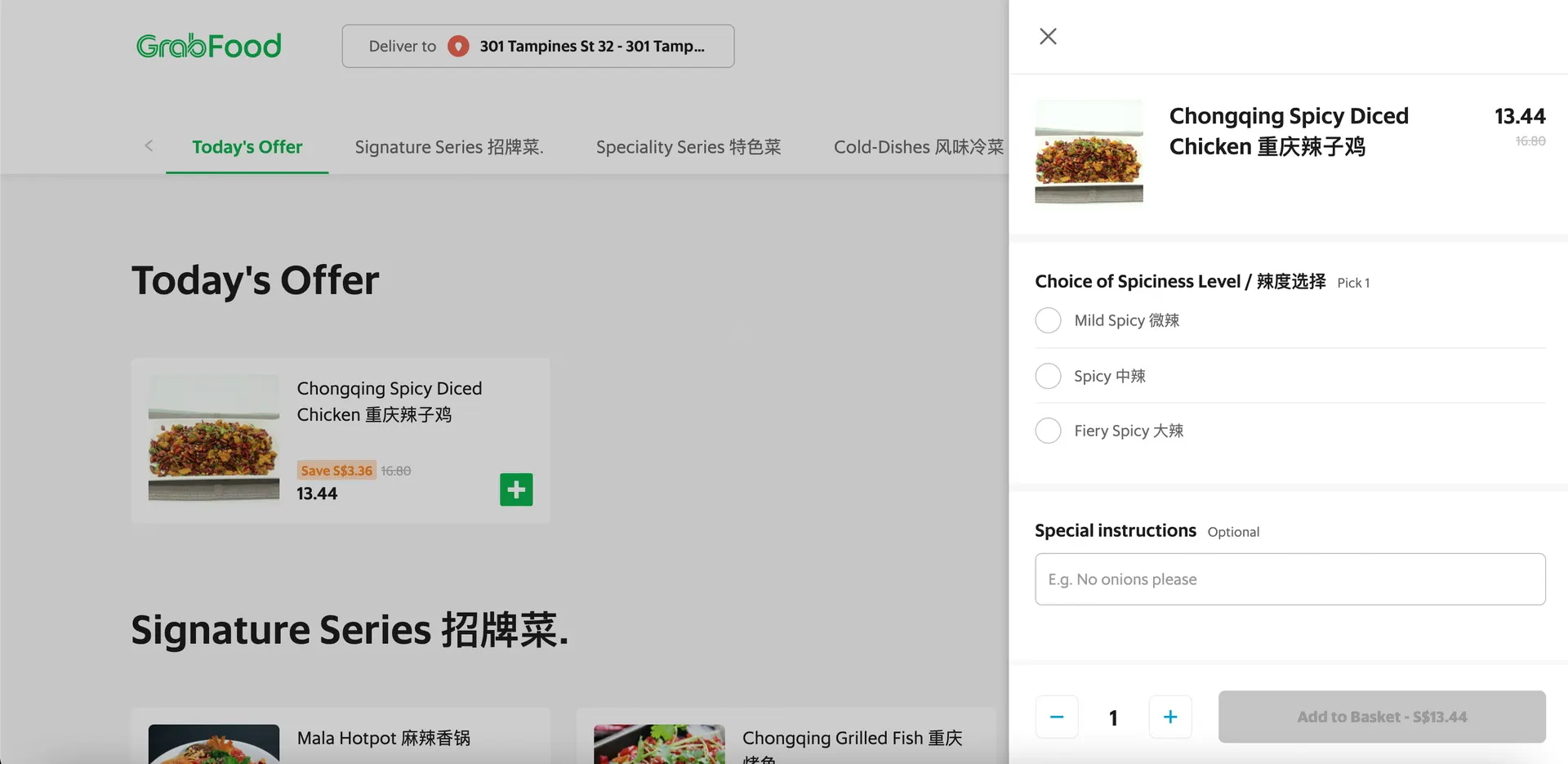Increase quantity with the plus button

point(1170,717)
